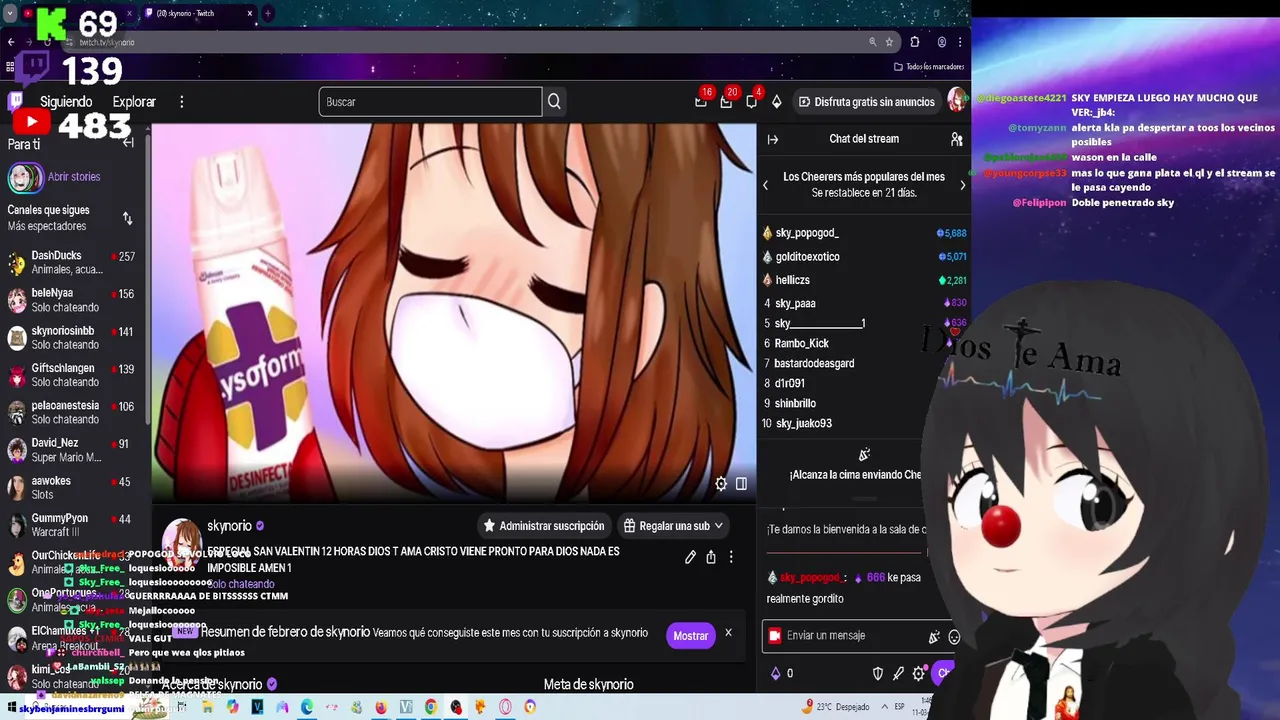Open more options below the stream title

coord(731,557)
